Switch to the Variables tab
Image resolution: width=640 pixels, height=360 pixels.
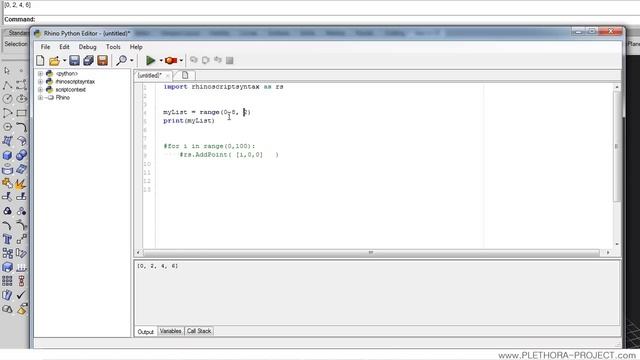170,331
